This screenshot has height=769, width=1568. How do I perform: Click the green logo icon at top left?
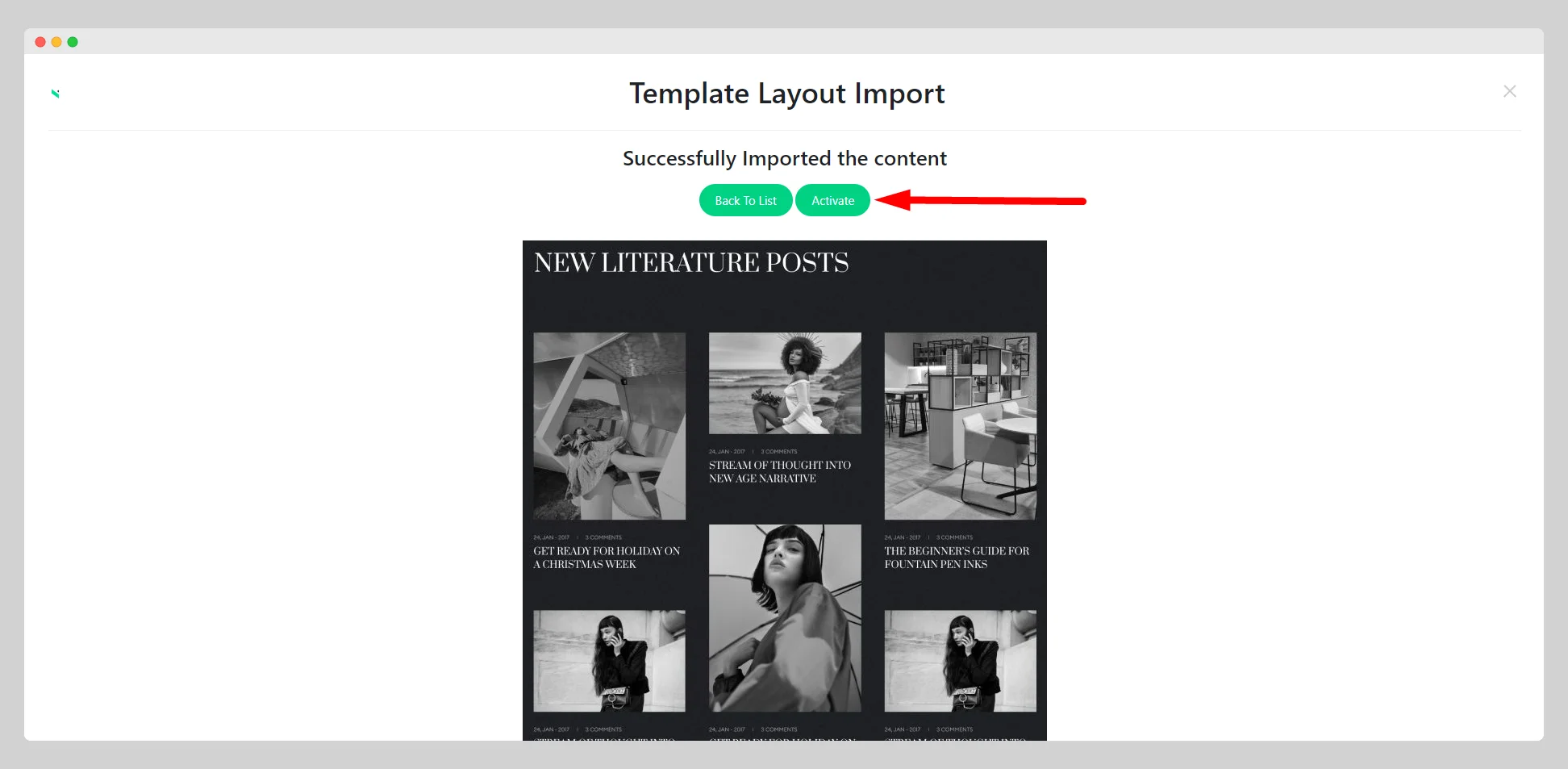(56, 94)
